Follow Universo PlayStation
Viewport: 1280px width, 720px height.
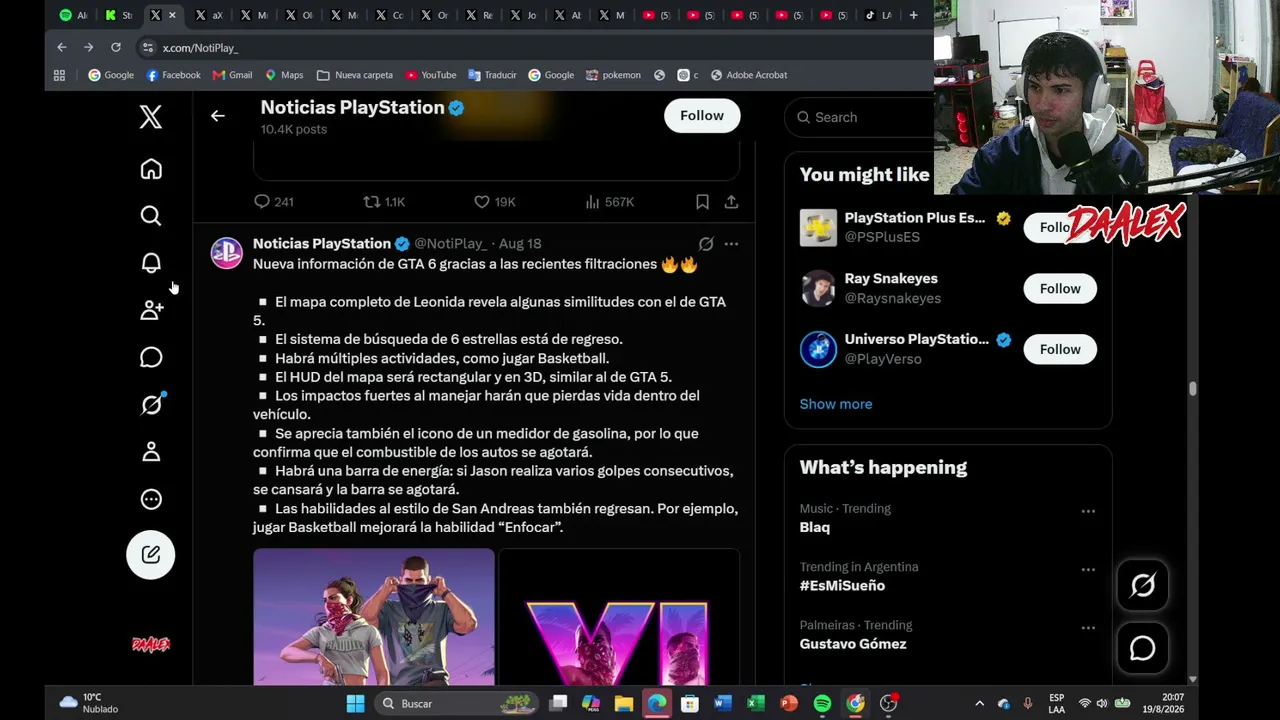click(x=1060, y=349)
